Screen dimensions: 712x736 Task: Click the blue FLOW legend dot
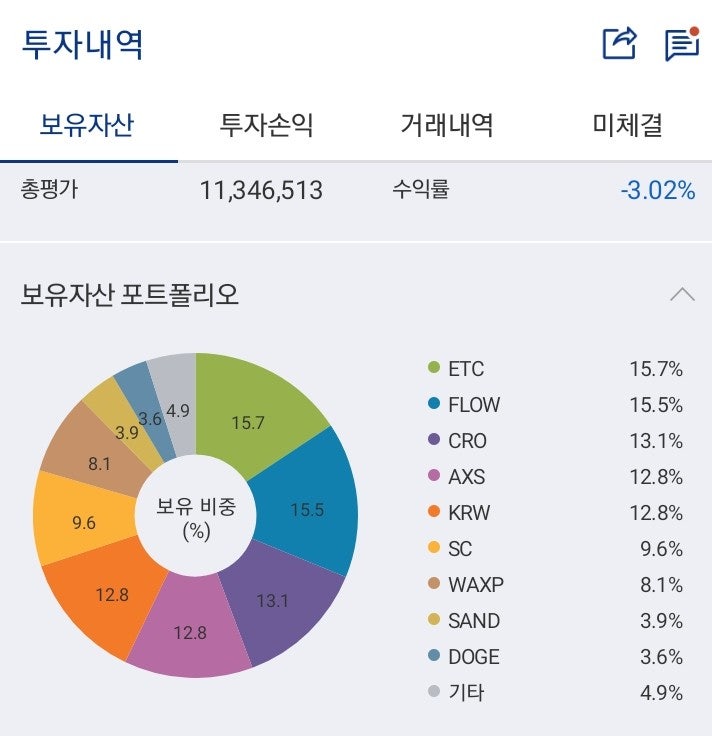click(433, 405)
